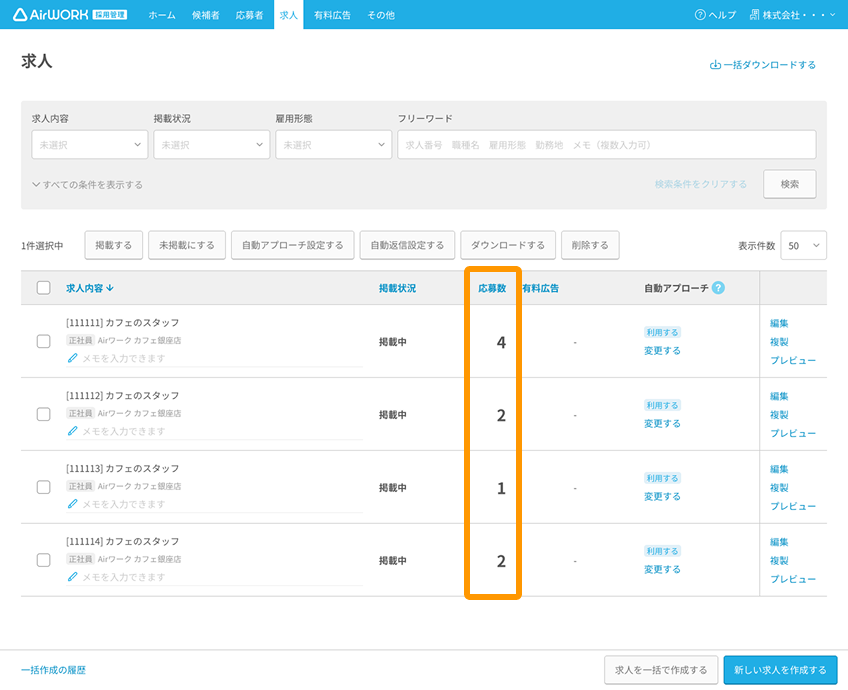Toggle the select-all checkbox in header
The image size is (848, 690).
pyautogui.click(x=43, y=288)
